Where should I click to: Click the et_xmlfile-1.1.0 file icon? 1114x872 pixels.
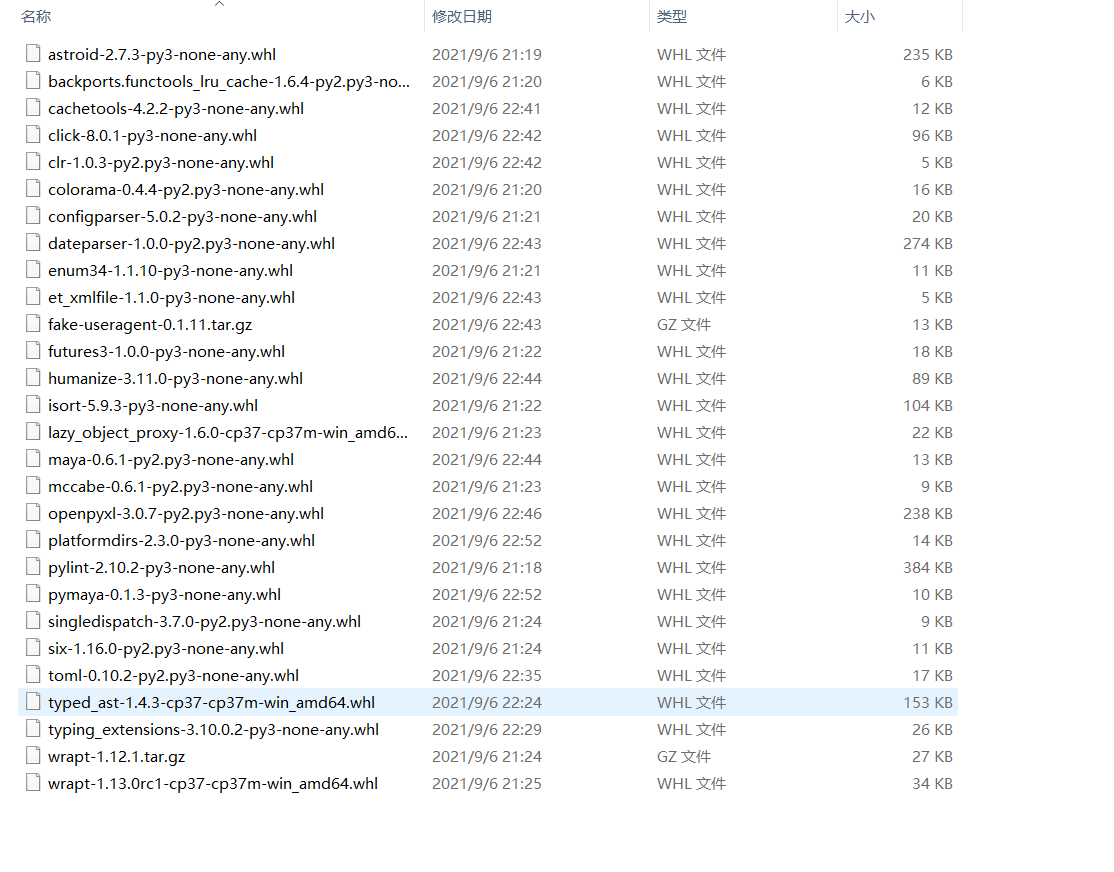[x=33, y=296]
